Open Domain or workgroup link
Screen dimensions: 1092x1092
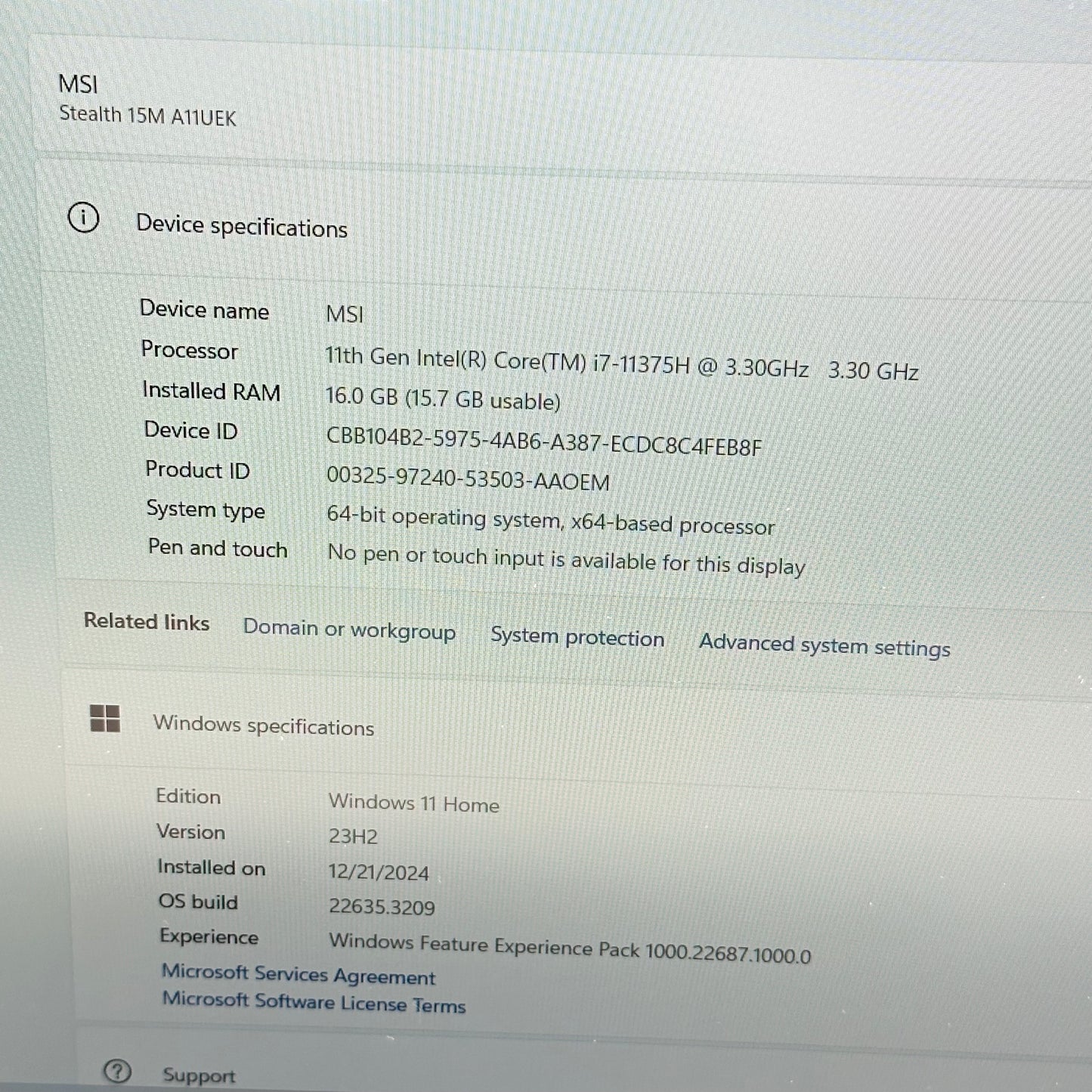pyautogui.click(x=349, y=629)
